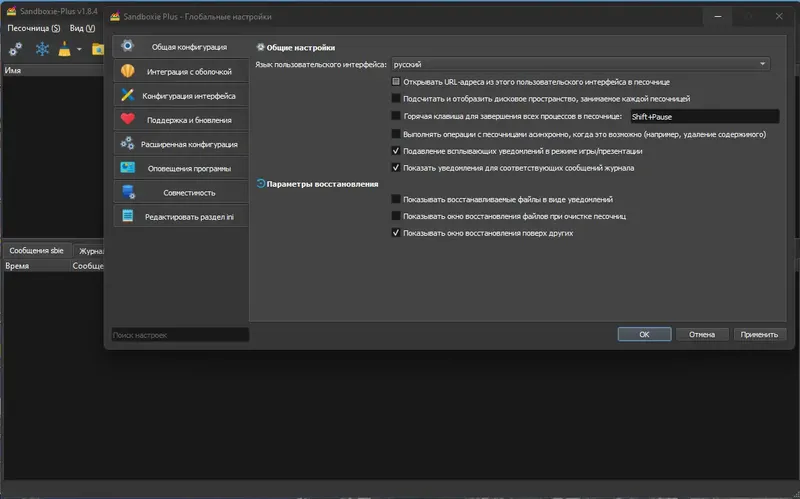Click the Shift+Pause hotkey field
The image size is (800, 499).
point(705,116)
